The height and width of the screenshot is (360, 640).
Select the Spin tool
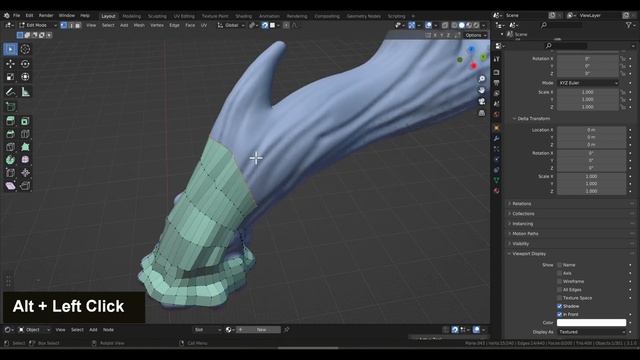[11, 160]
